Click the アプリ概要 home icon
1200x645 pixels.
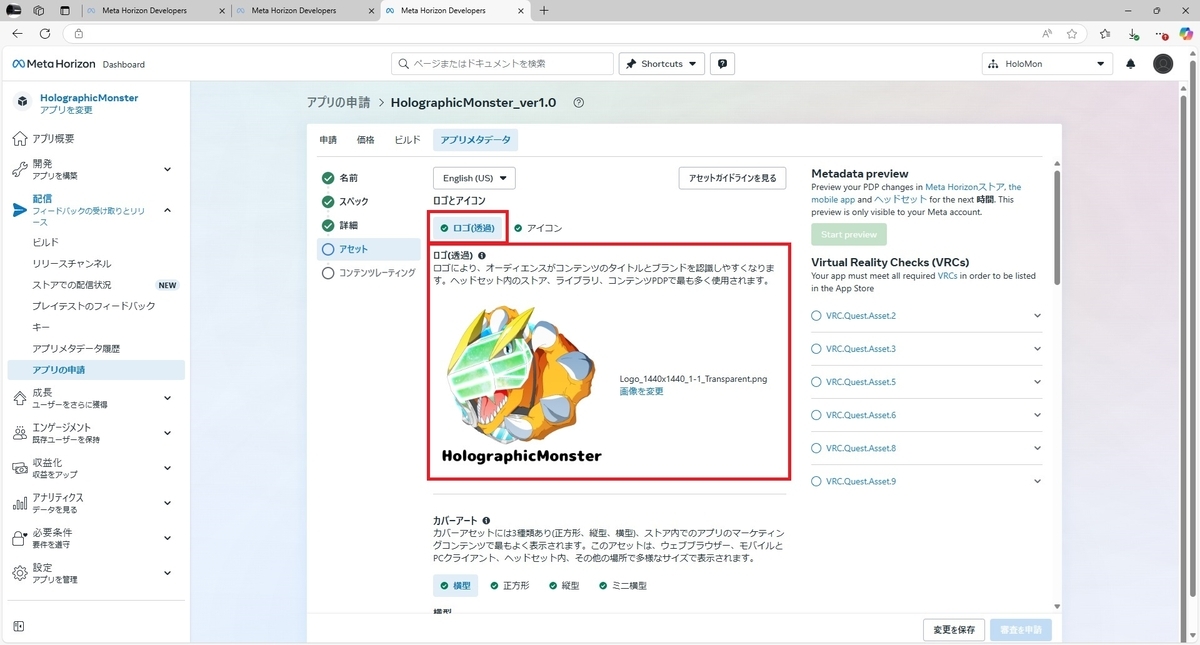click(x=20, y=139)
